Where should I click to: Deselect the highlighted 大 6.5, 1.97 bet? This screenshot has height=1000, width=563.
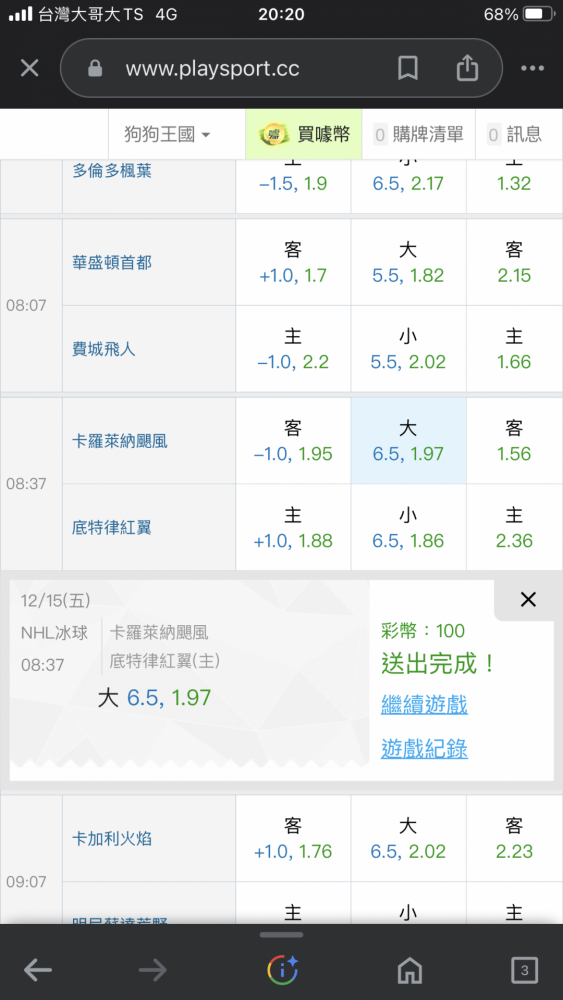coord(408,441)
